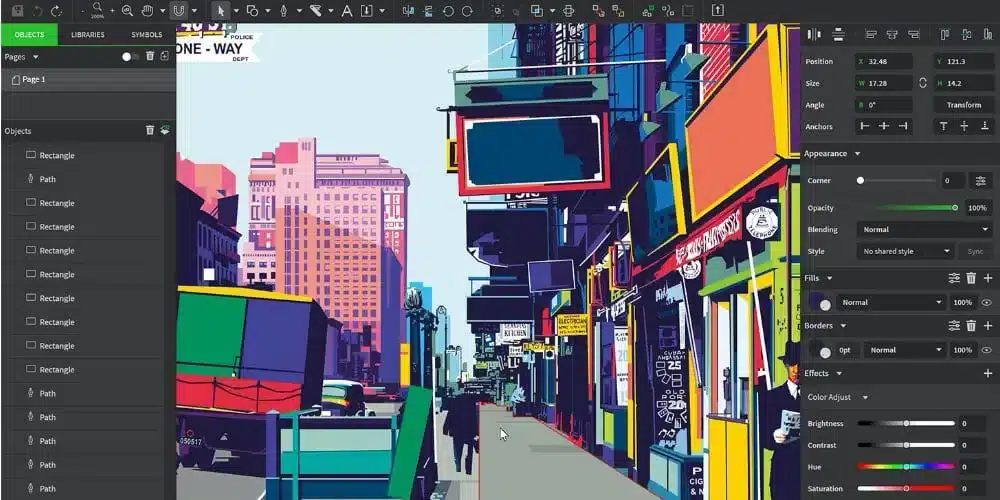
Task: Choose the Text tool
Action: [x=347, y=11]
